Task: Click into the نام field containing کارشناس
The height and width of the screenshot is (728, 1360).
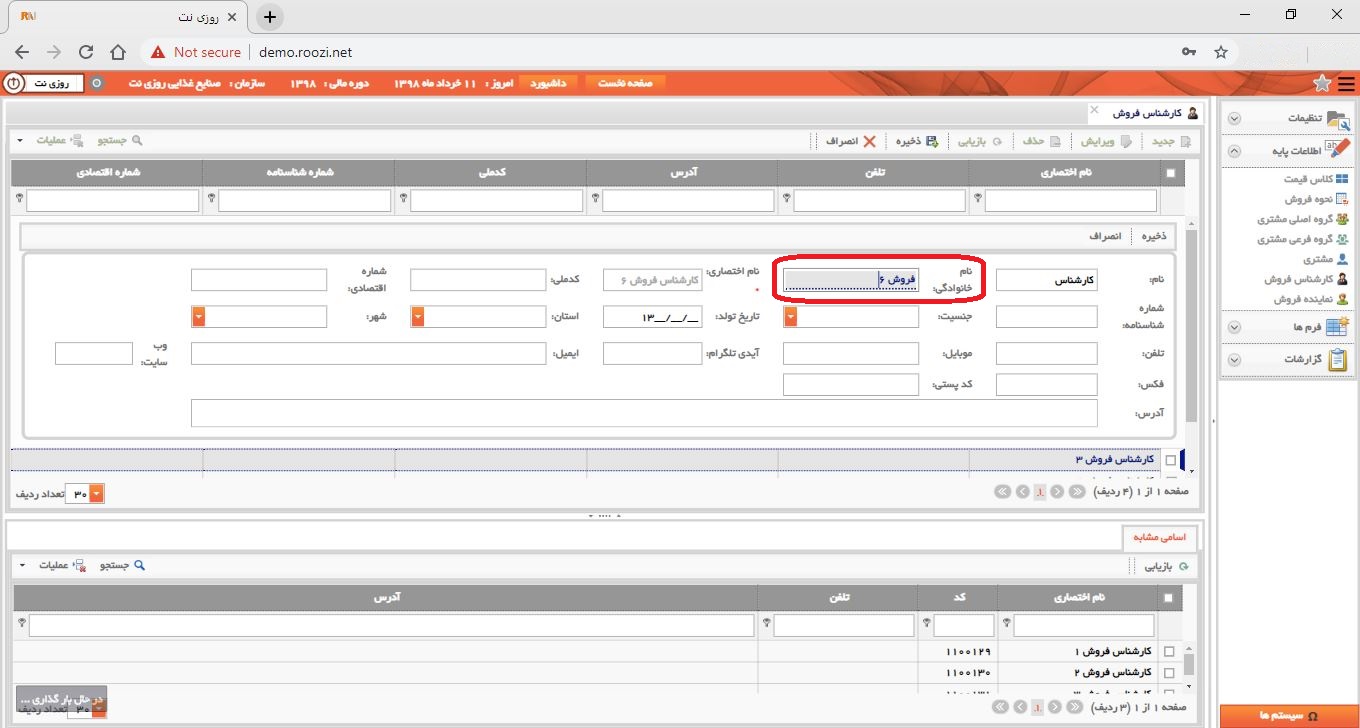Action: (x=1047, y=281)
